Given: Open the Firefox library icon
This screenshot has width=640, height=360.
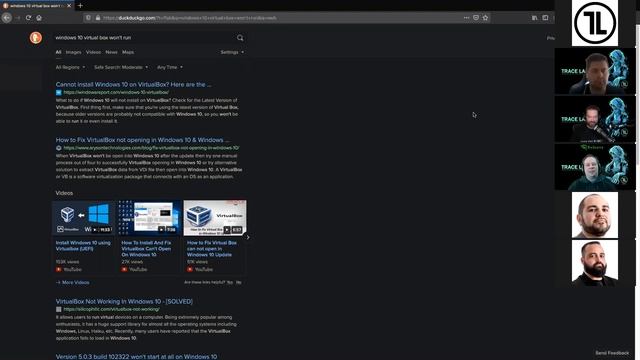Looking at the screenshot, I should tap(534, 18).
